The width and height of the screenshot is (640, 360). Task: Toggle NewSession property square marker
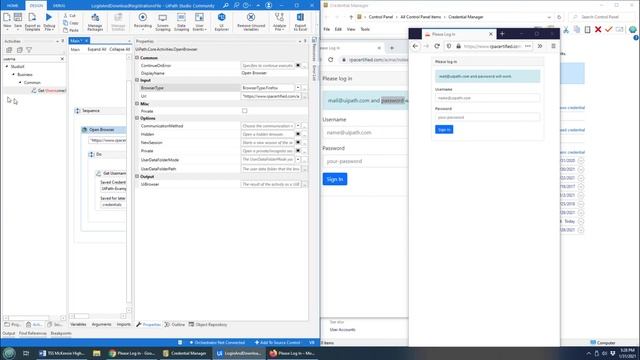pyautogui.click(x=298, y=142)
